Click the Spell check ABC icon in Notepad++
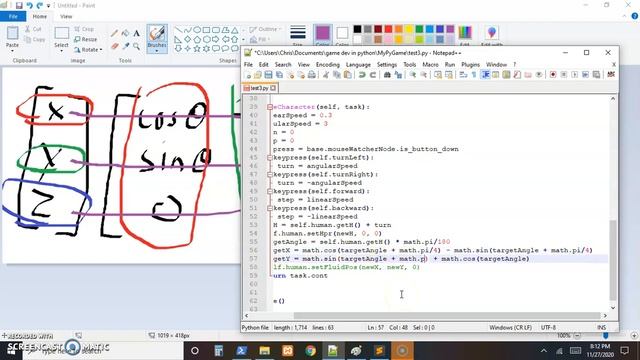Image resolution: width=640 pixels, height=360 pixels. [x=611, y=75]
